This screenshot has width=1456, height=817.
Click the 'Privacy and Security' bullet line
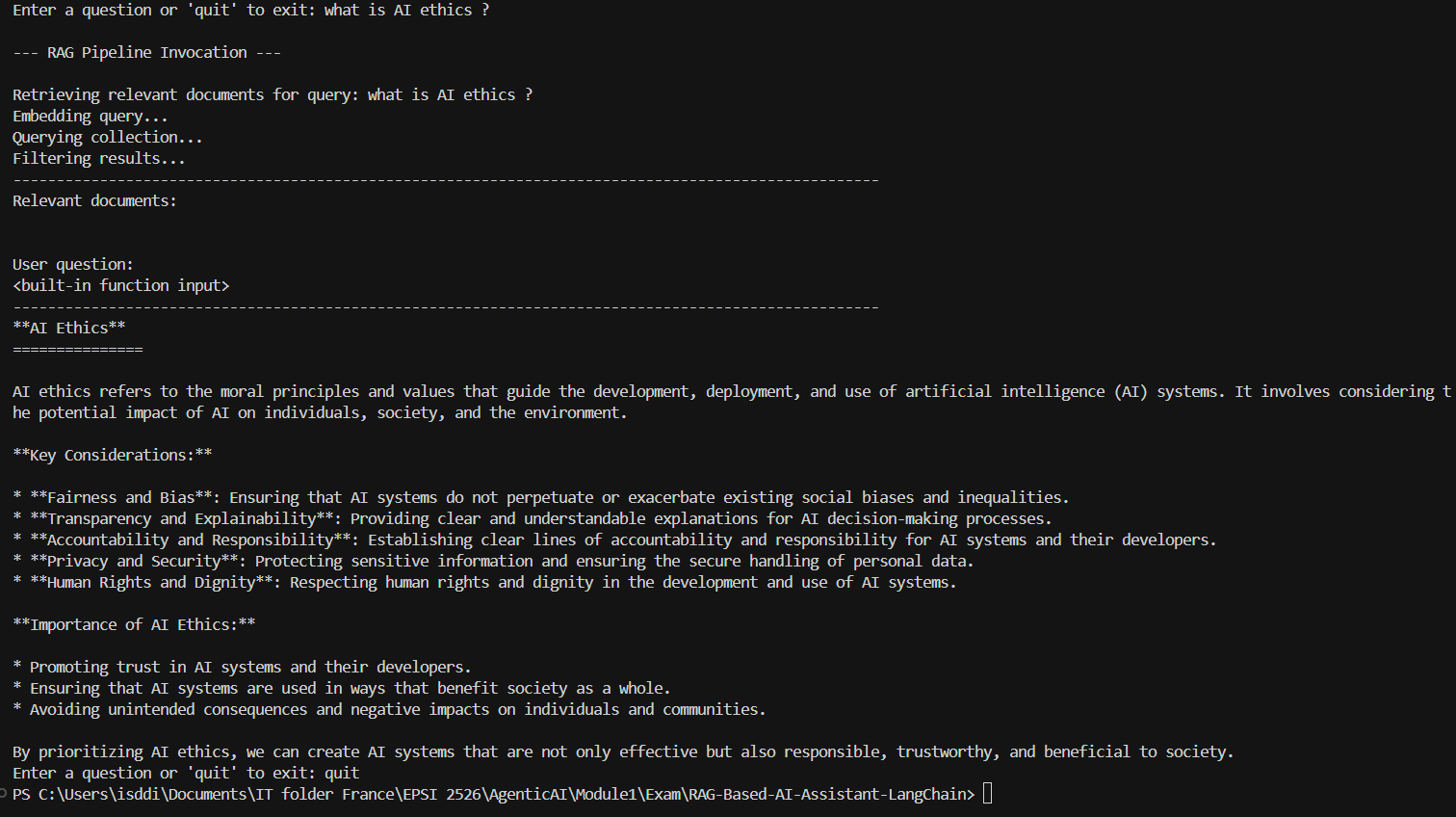tap(493, 561)
